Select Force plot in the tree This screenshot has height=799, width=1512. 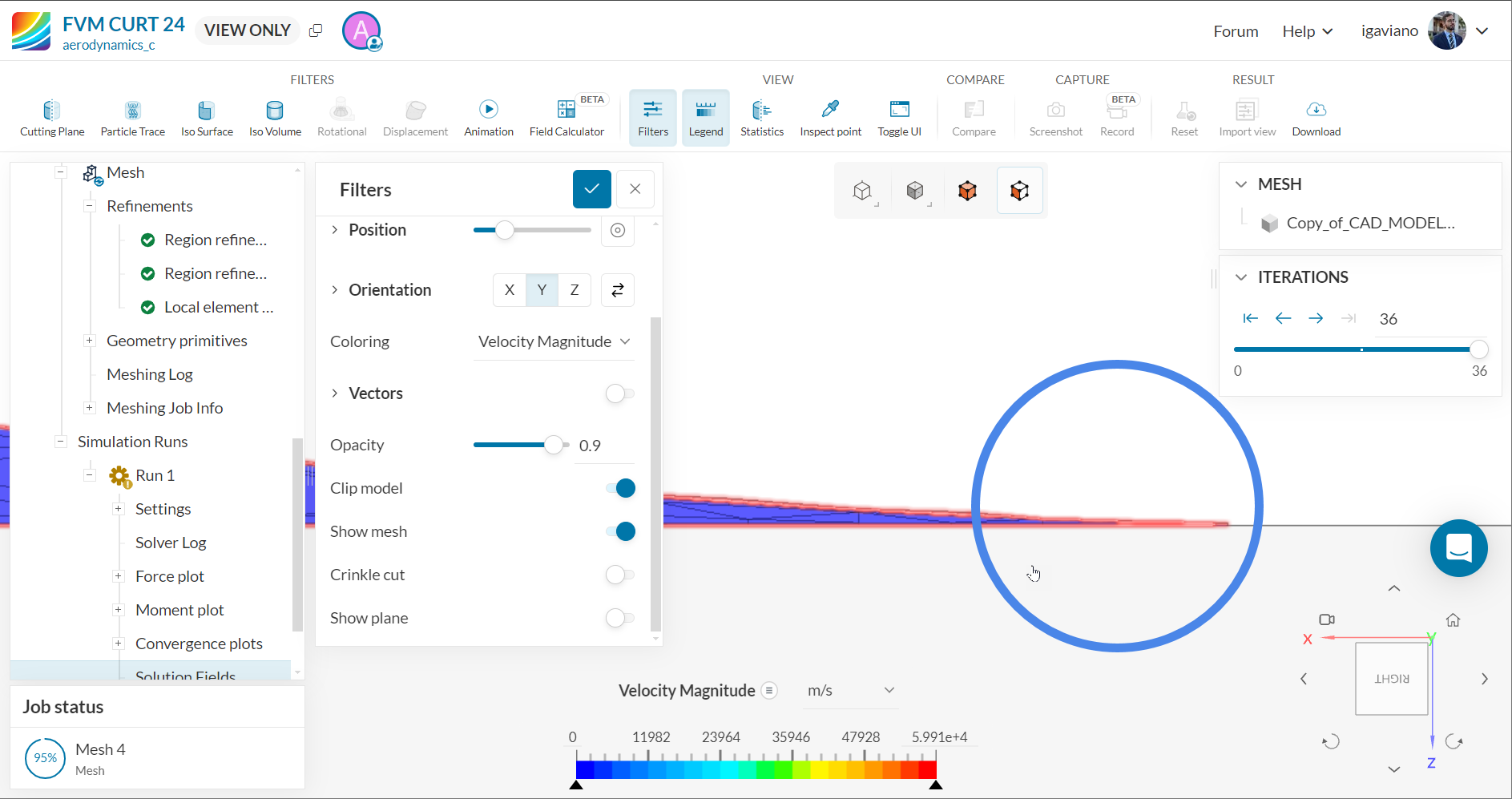click(x=170, y=576)
